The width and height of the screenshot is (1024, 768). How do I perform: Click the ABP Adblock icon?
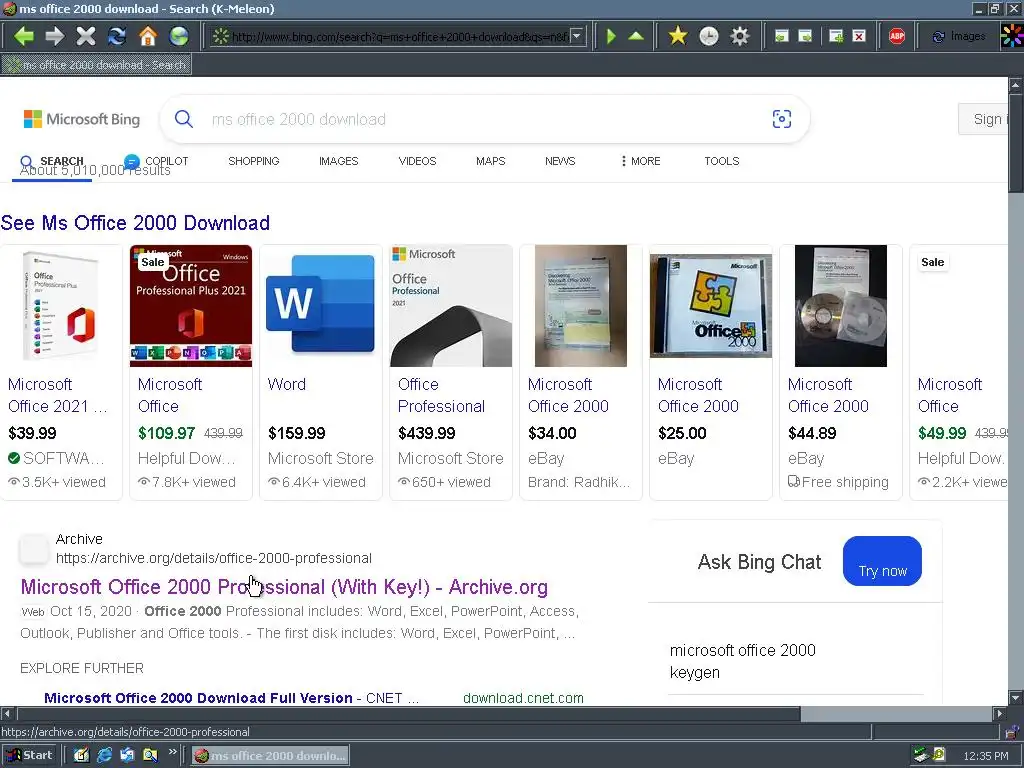[x=897, y=37]
